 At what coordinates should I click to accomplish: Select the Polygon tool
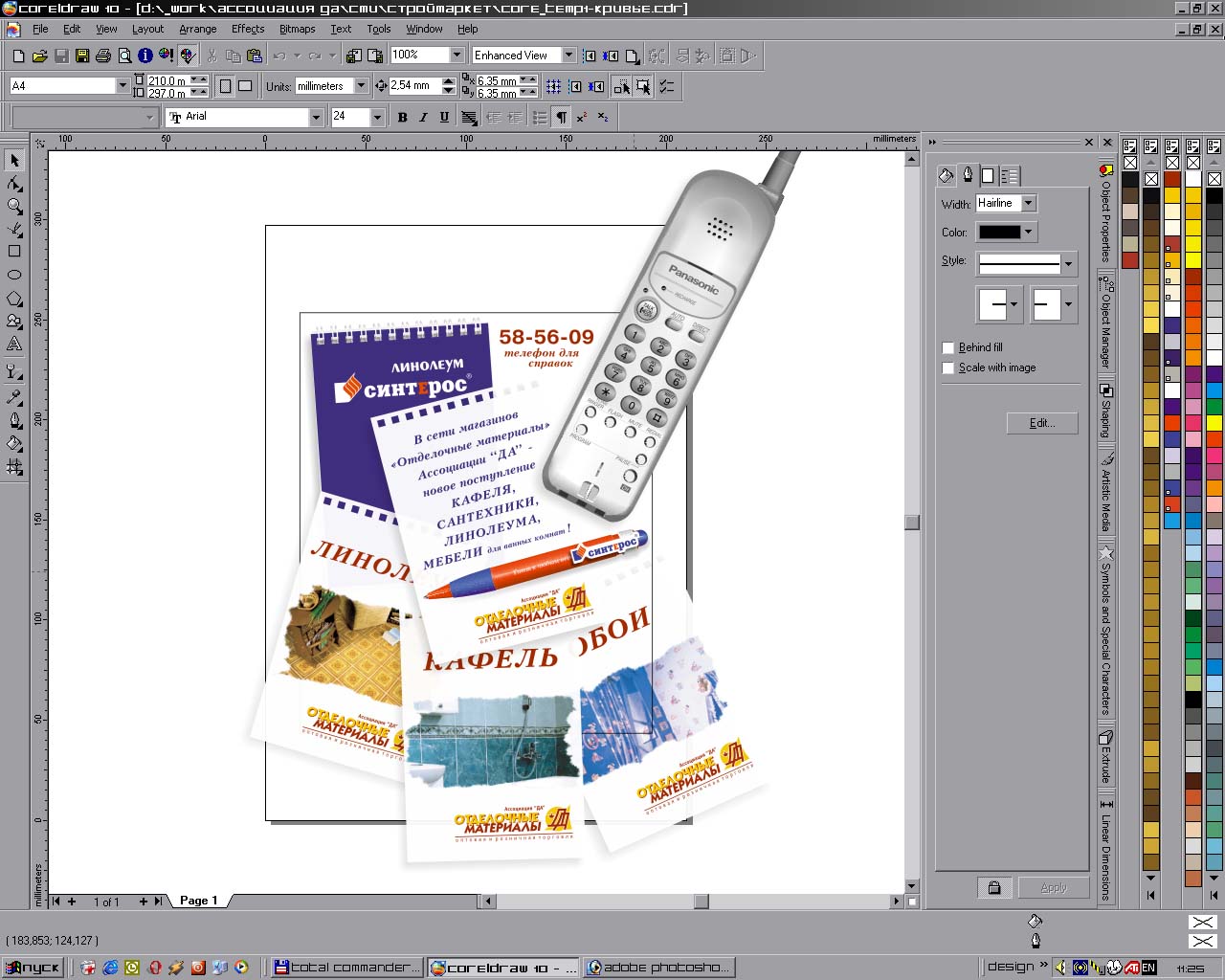coord(14,298)
